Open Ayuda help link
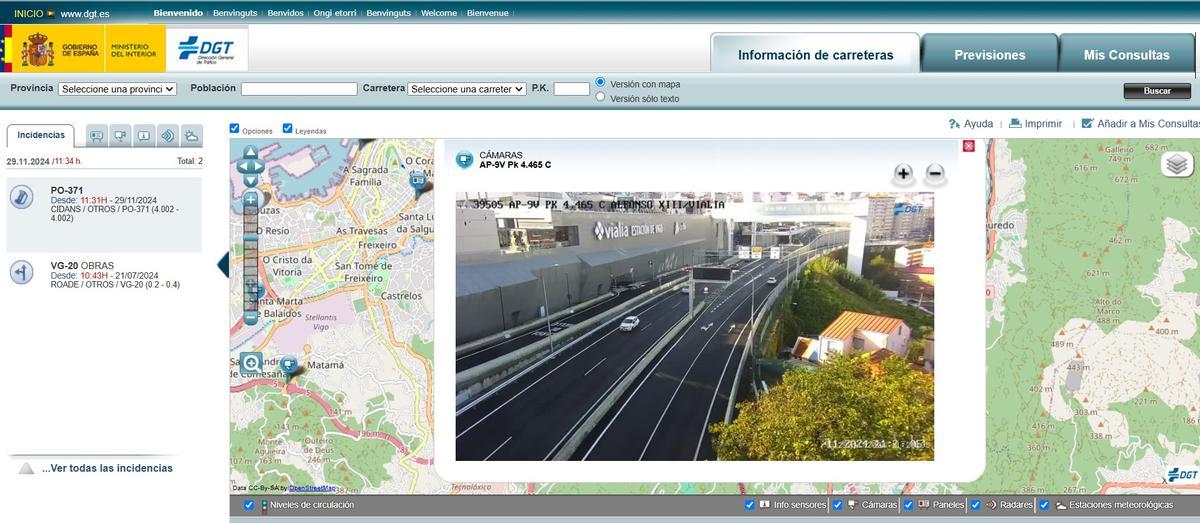Viewport: 1200px width, 523px height. pos(970,124)
